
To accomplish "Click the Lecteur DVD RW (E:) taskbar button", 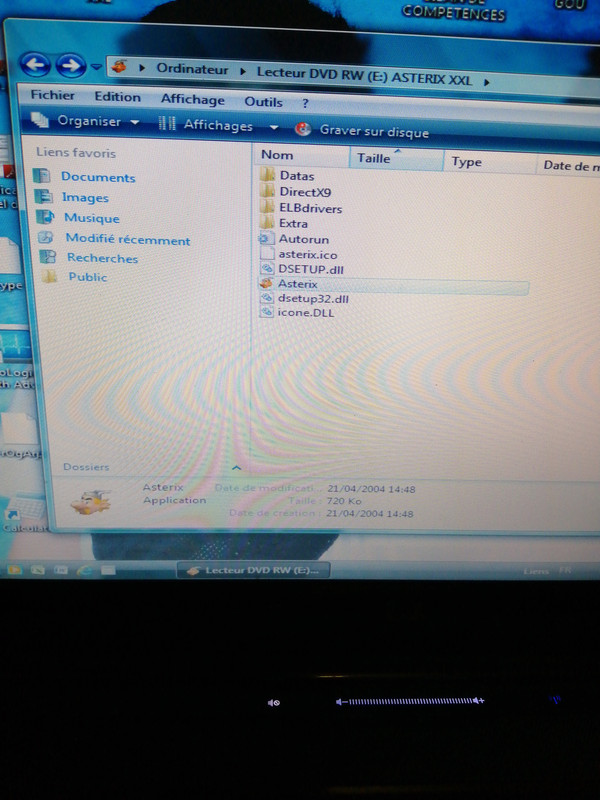I will click(x=253, y=570).
